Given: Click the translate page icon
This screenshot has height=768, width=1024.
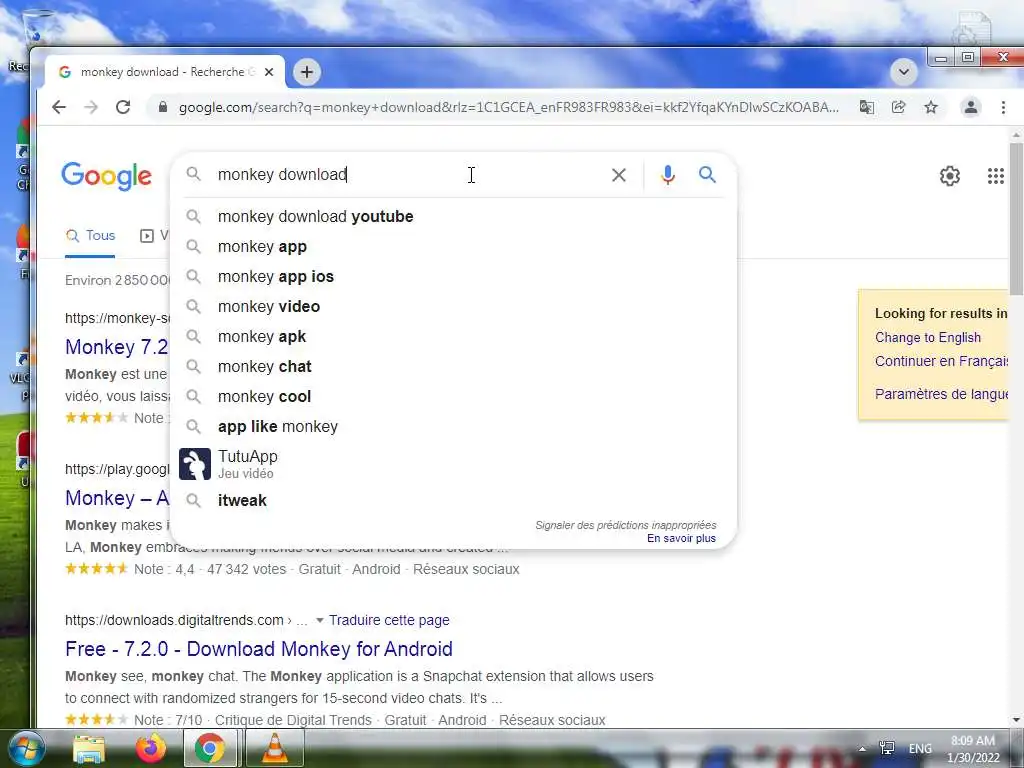Looking at the screenshot, I should [x=867, y=107].
